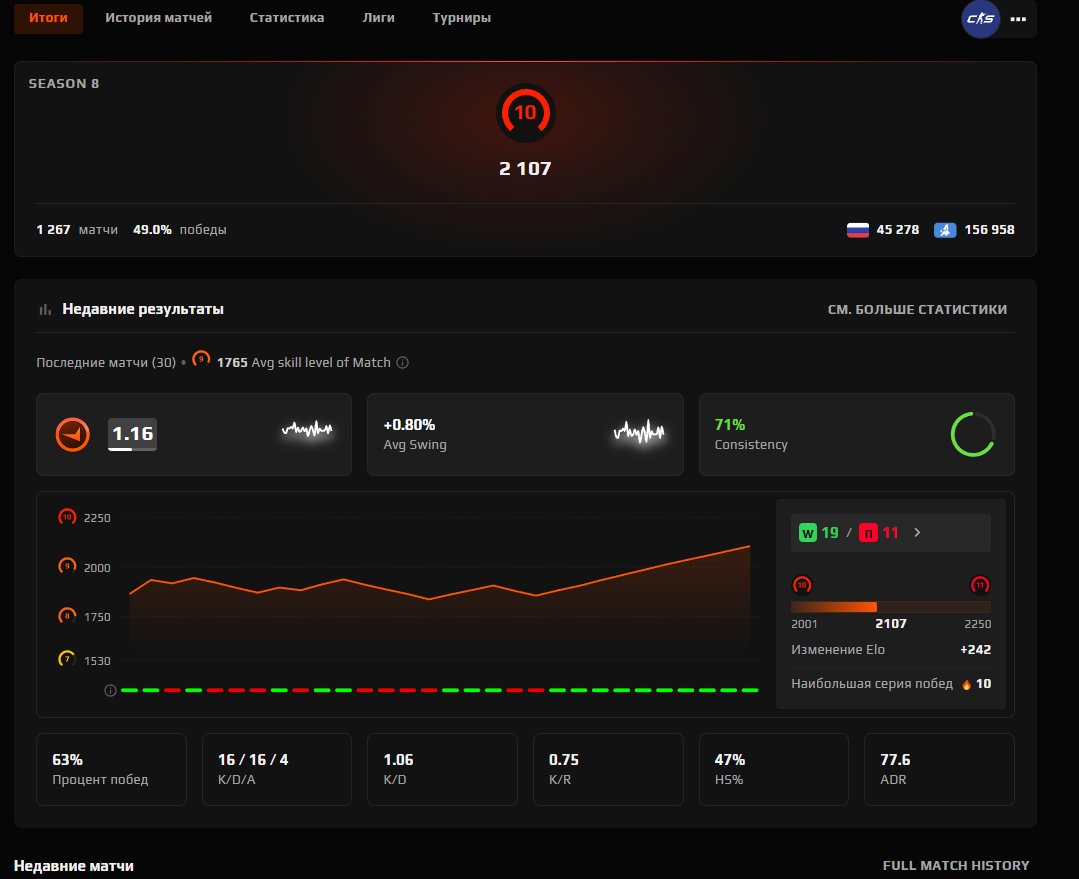Click the green Consistency ring
Viewport: 1079px width, 879px height.
coord(972,434)
